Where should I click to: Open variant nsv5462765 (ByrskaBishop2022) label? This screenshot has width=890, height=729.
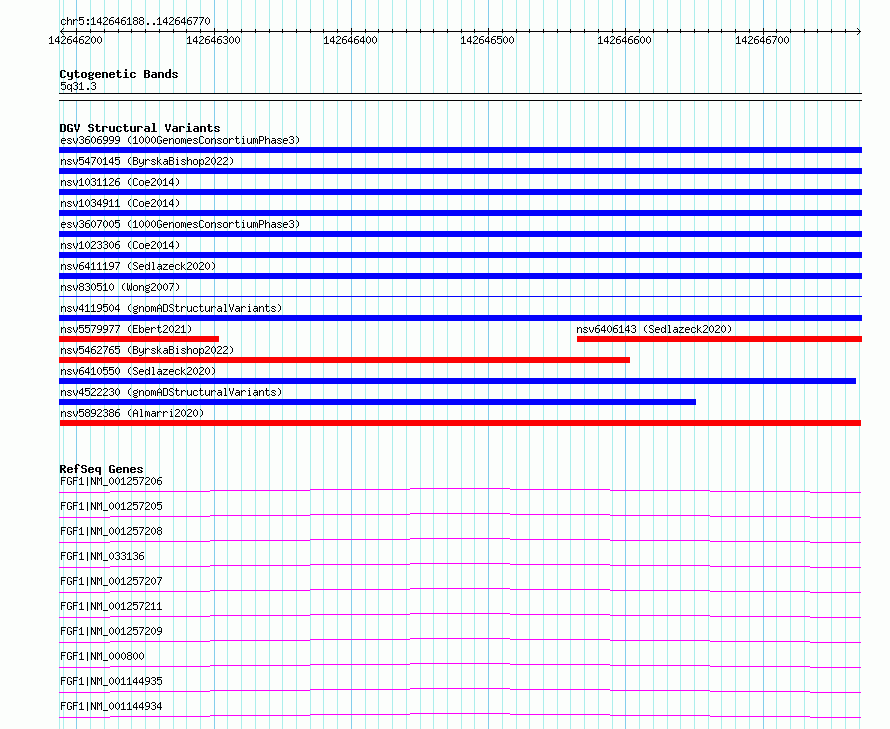(x=147, y=350)
